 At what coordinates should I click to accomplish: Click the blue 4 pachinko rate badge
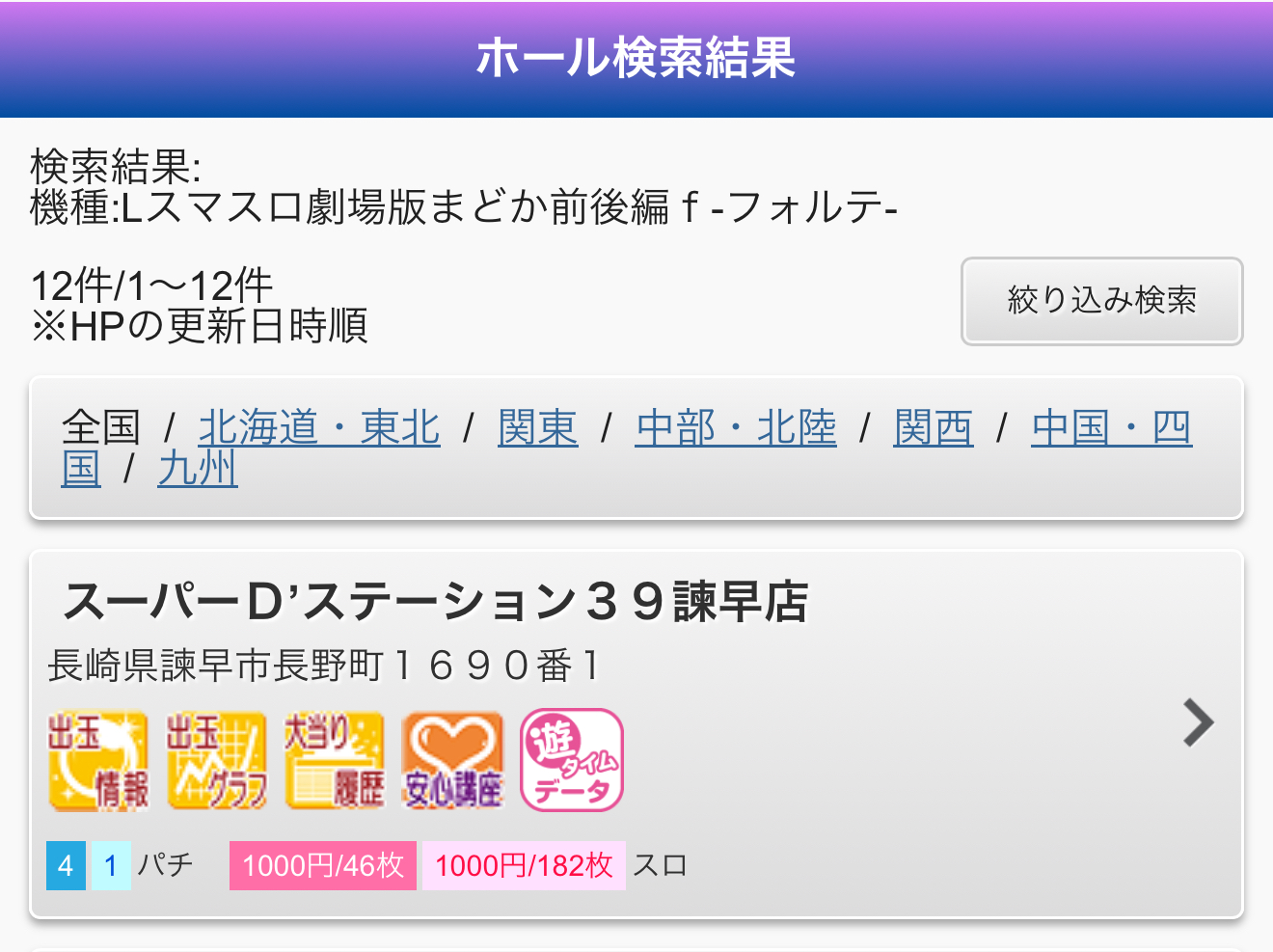click(66, 865)
